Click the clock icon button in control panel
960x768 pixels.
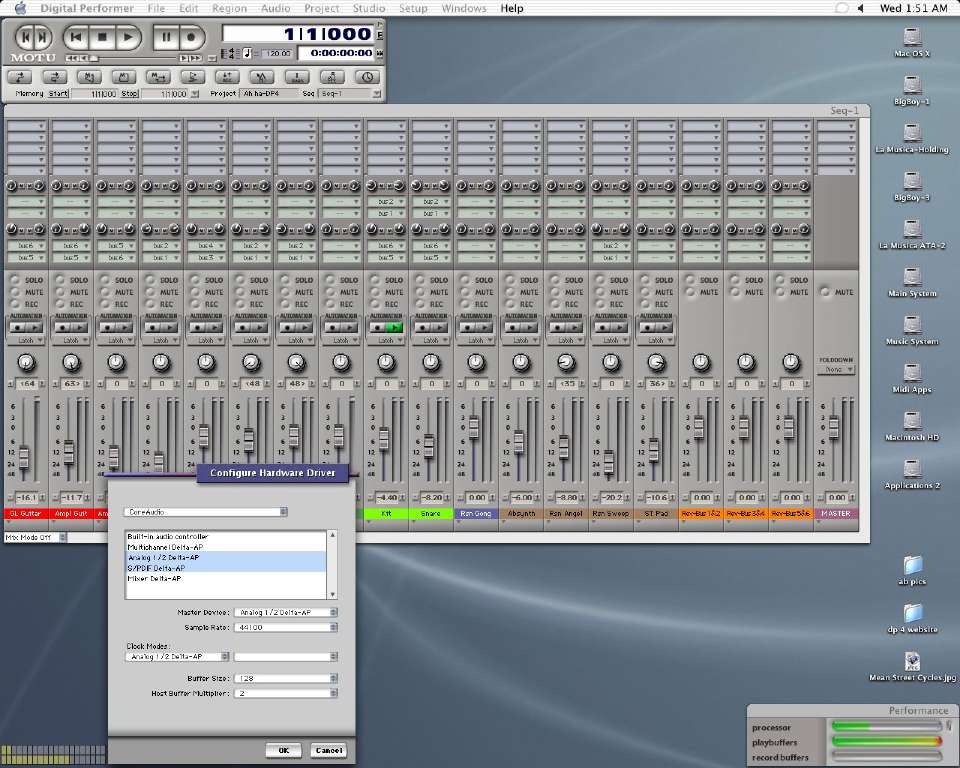pos(367,77)
